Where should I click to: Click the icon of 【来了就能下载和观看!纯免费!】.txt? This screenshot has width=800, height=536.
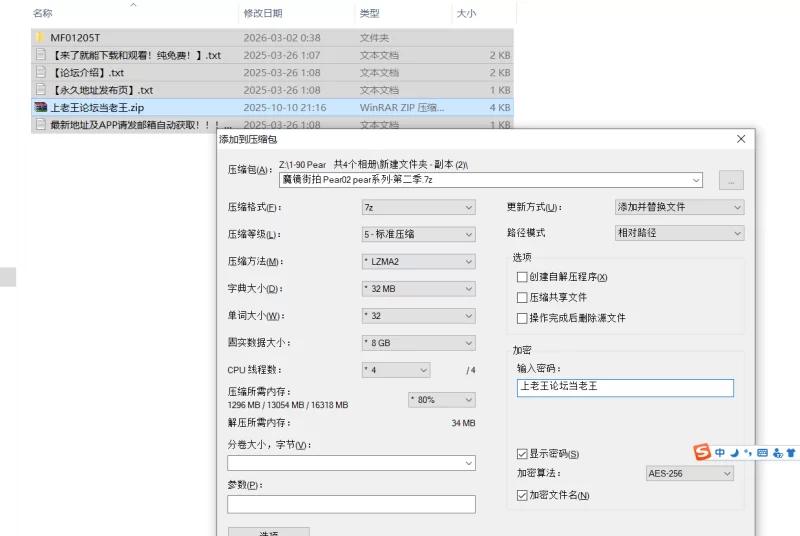pos(41,55)
